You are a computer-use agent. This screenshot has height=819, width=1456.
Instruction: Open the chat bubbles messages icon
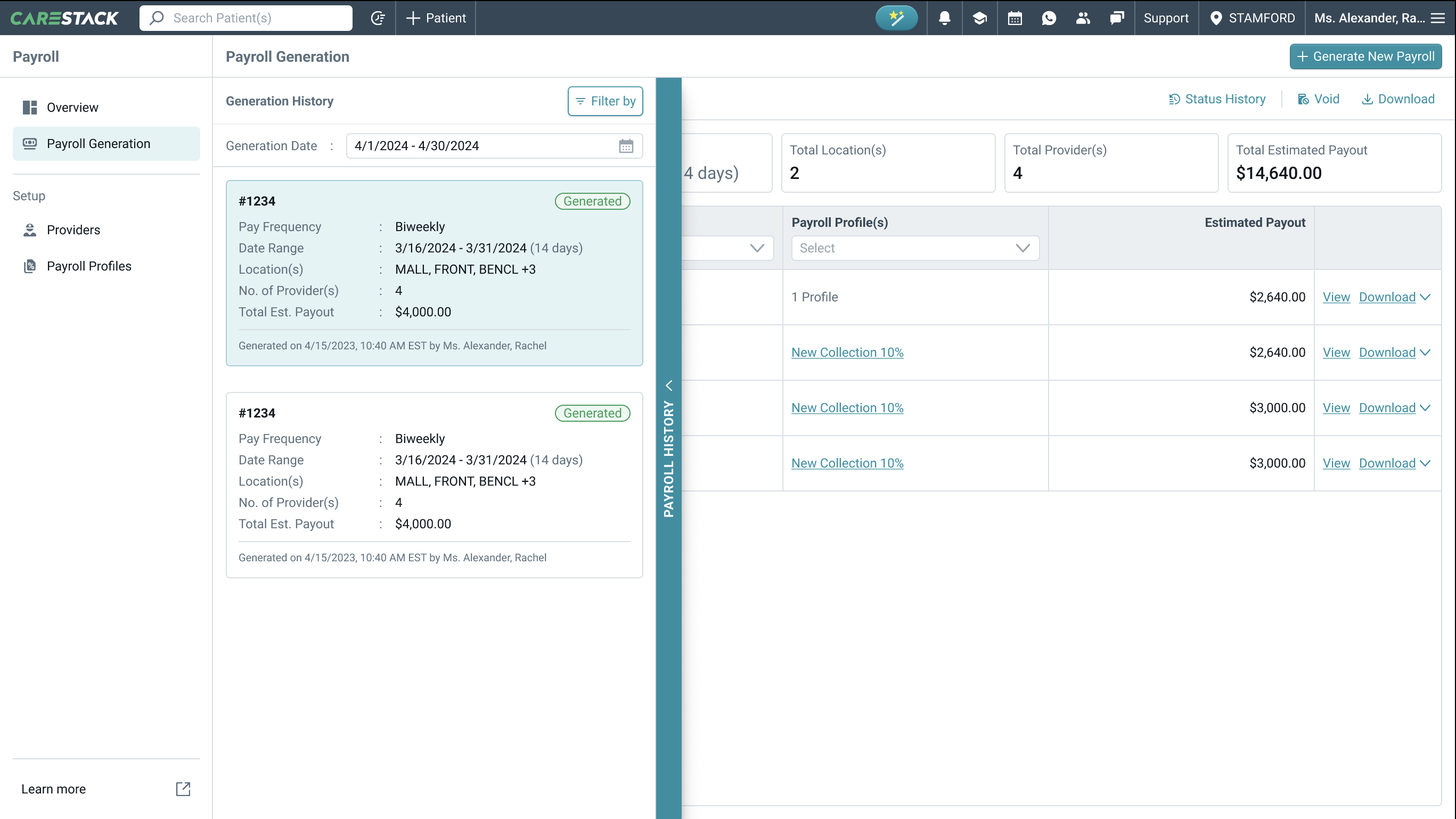(x=1117, y=18)
